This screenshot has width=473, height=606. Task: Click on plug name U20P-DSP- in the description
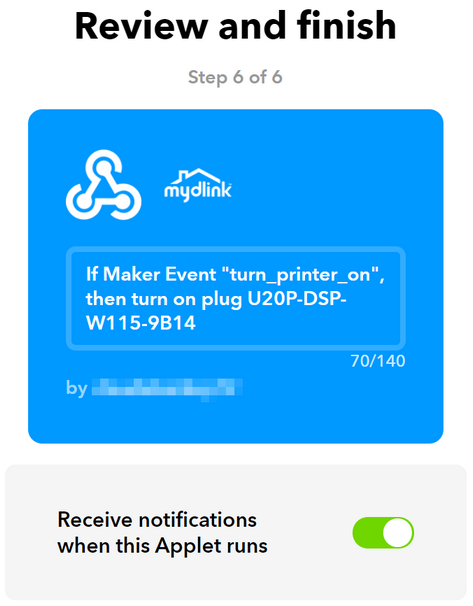(296, 299)
